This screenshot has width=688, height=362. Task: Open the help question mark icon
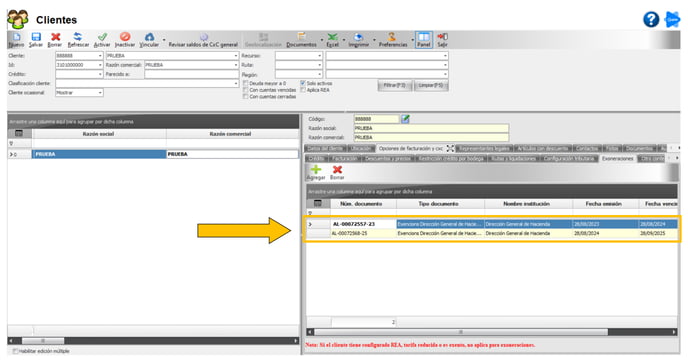click(x=651, y=19)
